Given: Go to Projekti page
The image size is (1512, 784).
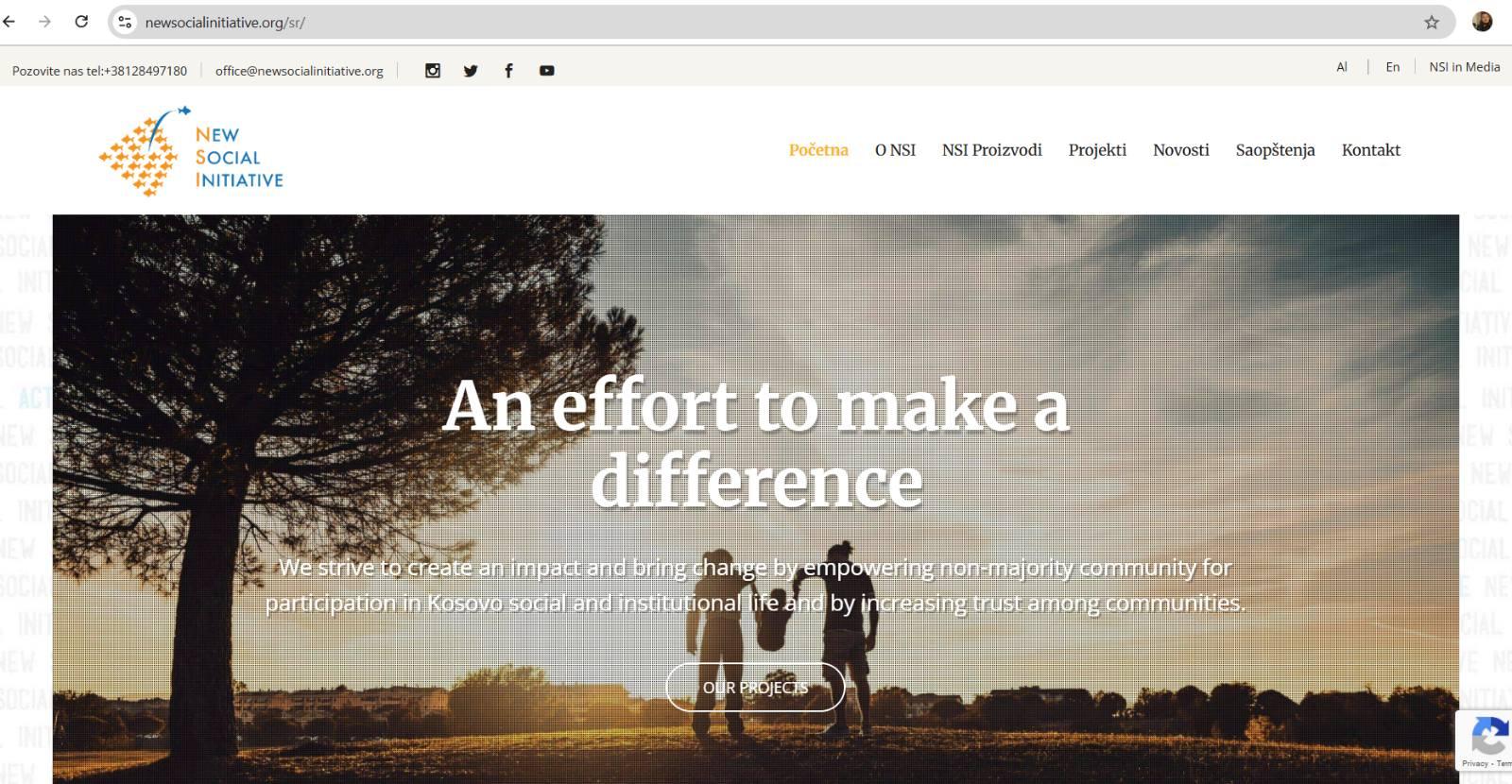Looking at the screenshot, I should point(1097,150).
